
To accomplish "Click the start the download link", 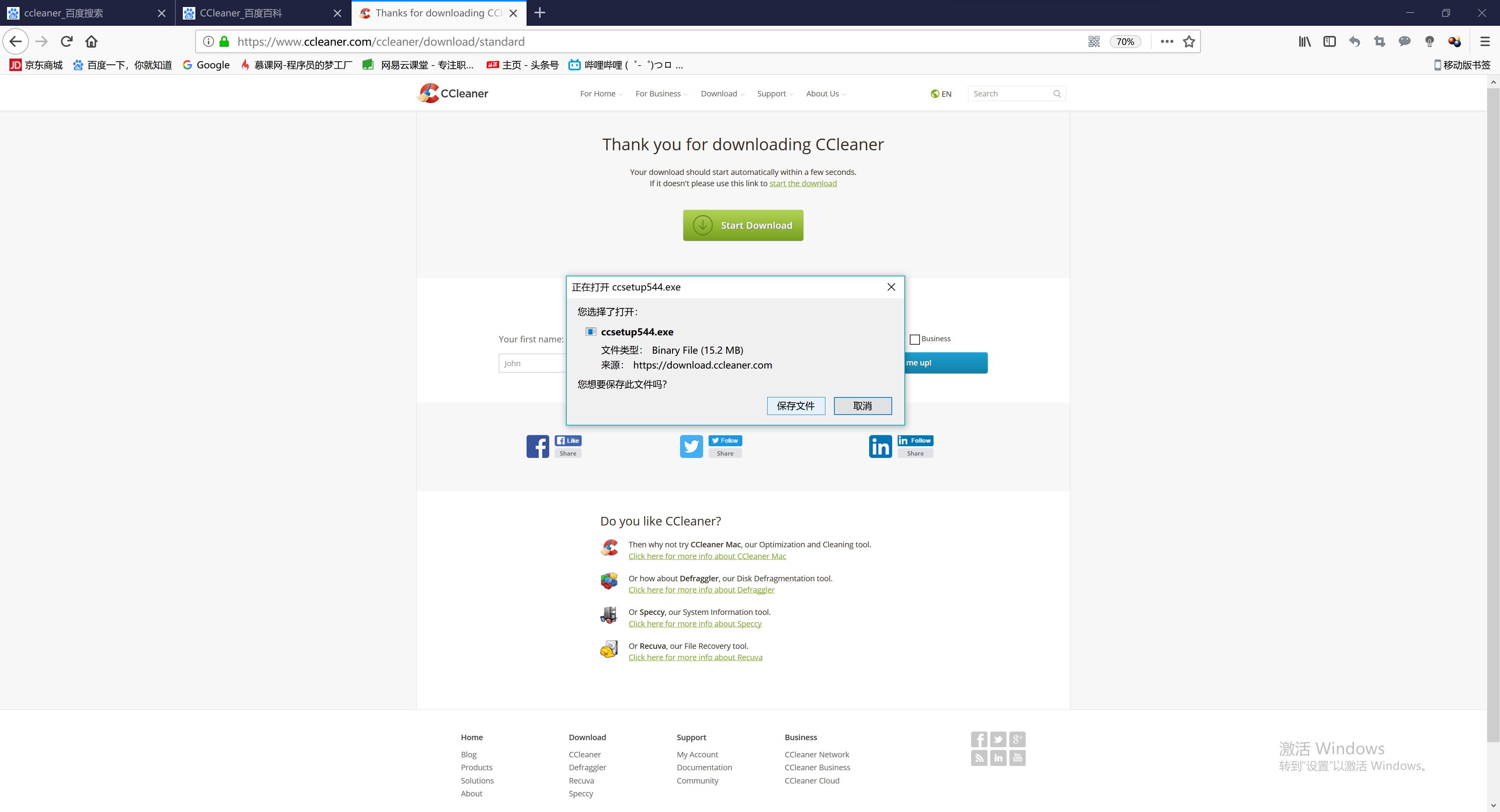I will [x=803, y=183].
